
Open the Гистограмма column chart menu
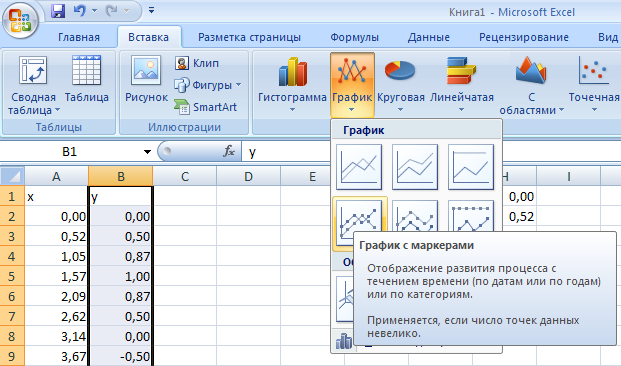pyautogui.click(x=292, y=85)
